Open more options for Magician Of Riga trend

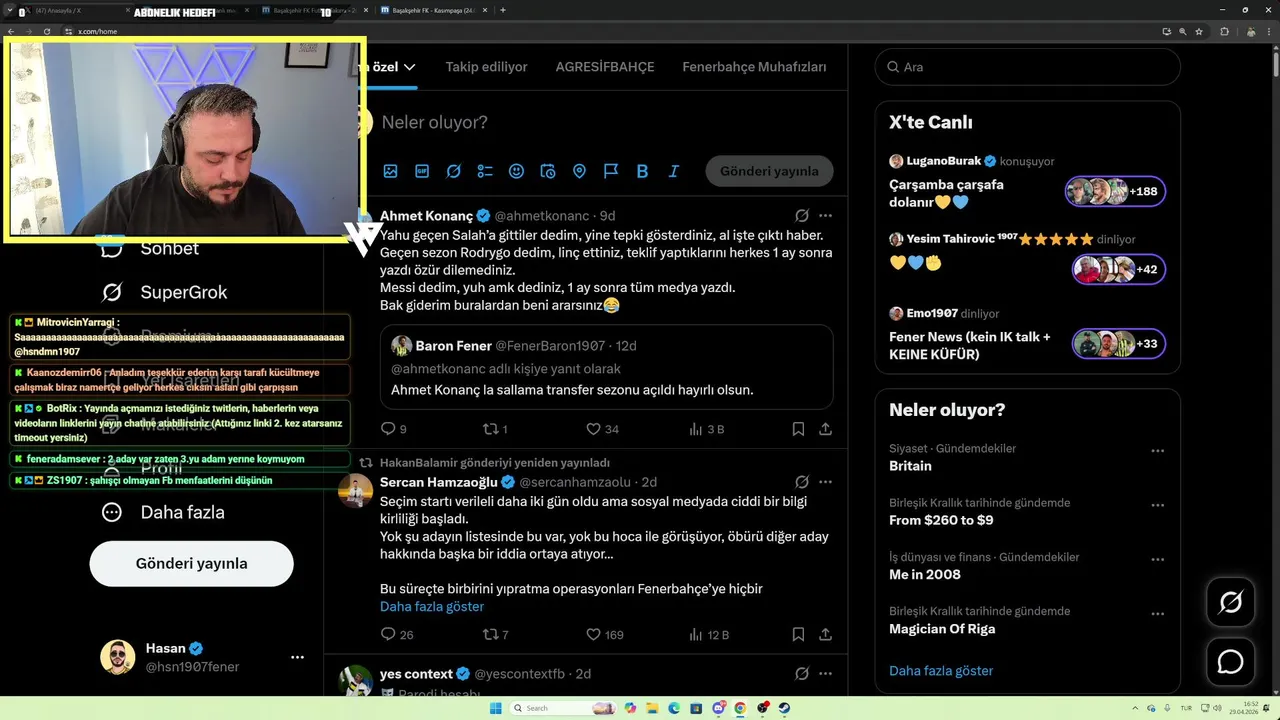click(x=1157, y=612)
